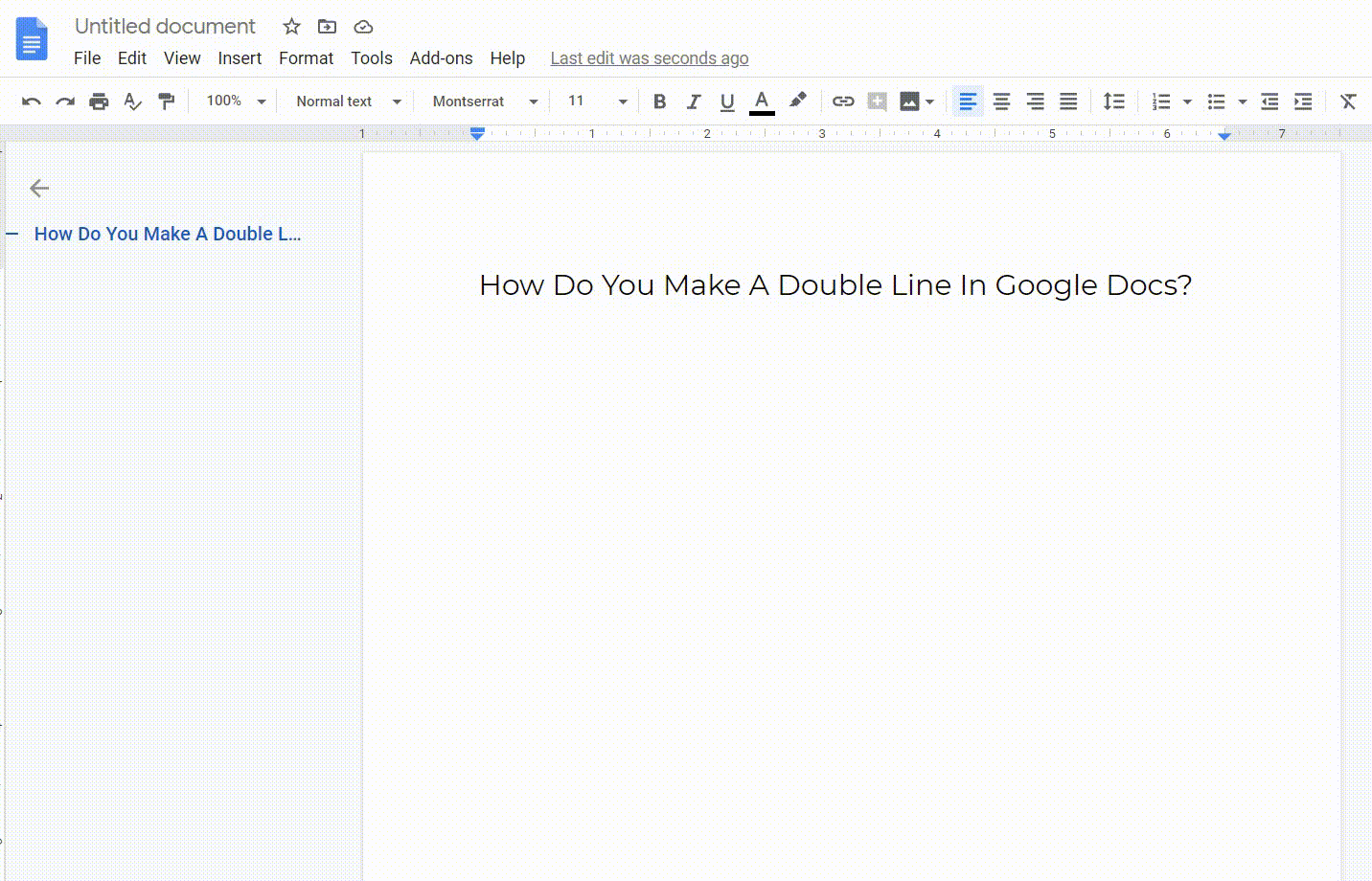Toggle Underline formatting
This screenshot has height=881, width=1372.
(727, 102)
